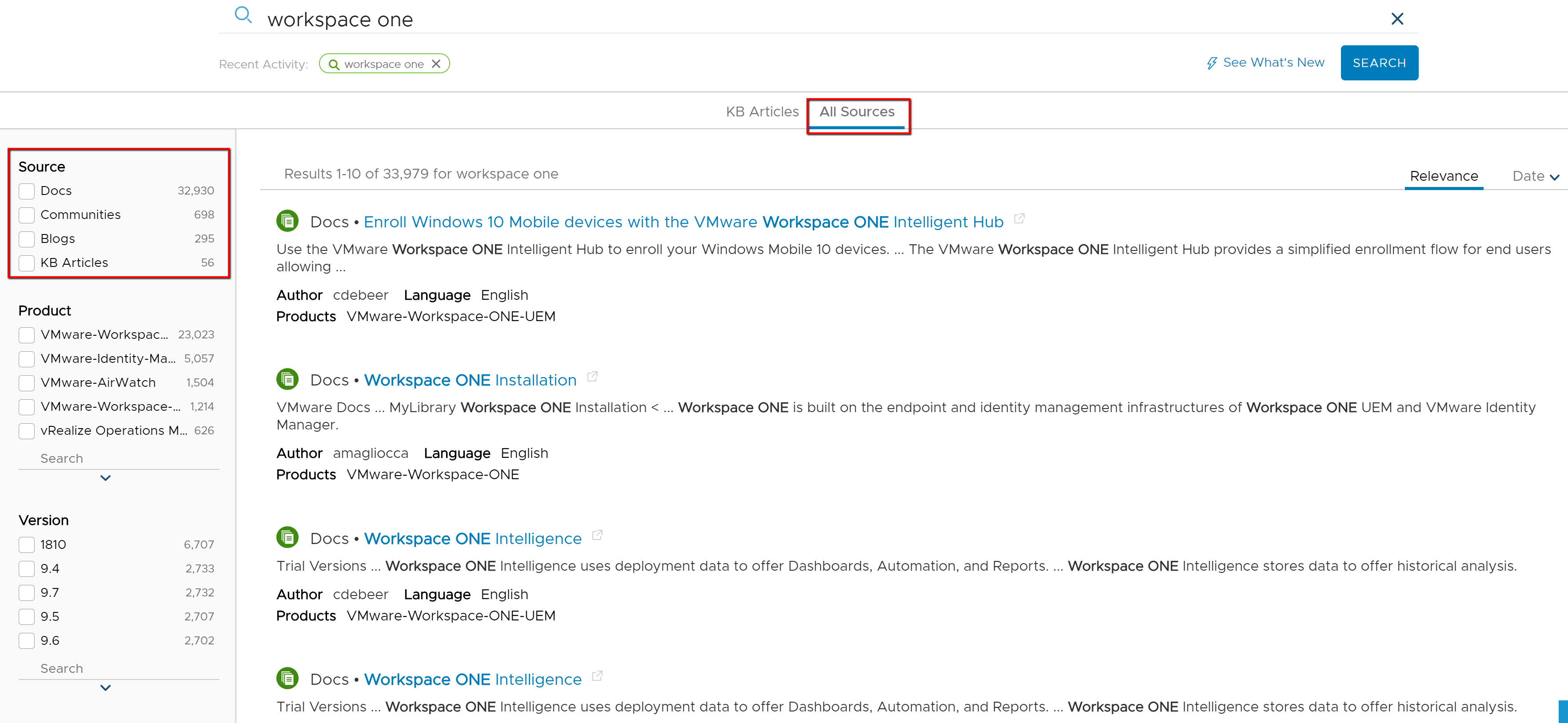The height and width of the screenshot is (723, 1568).
Task: Check the Docs source filter
Action: click(x=27, y=191)
